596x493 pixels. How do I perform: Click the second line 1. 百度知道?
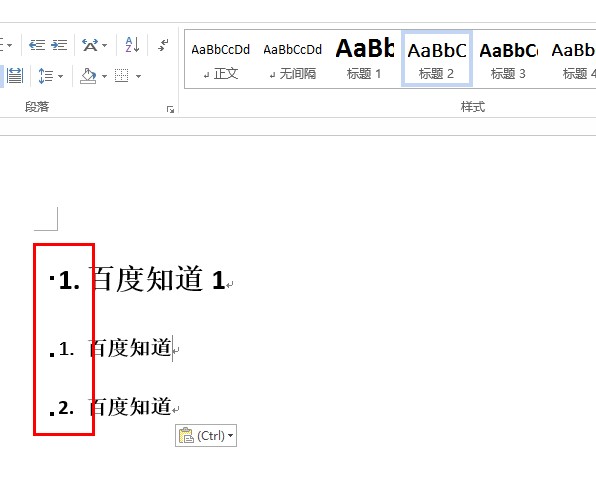(x=115, y=348)
